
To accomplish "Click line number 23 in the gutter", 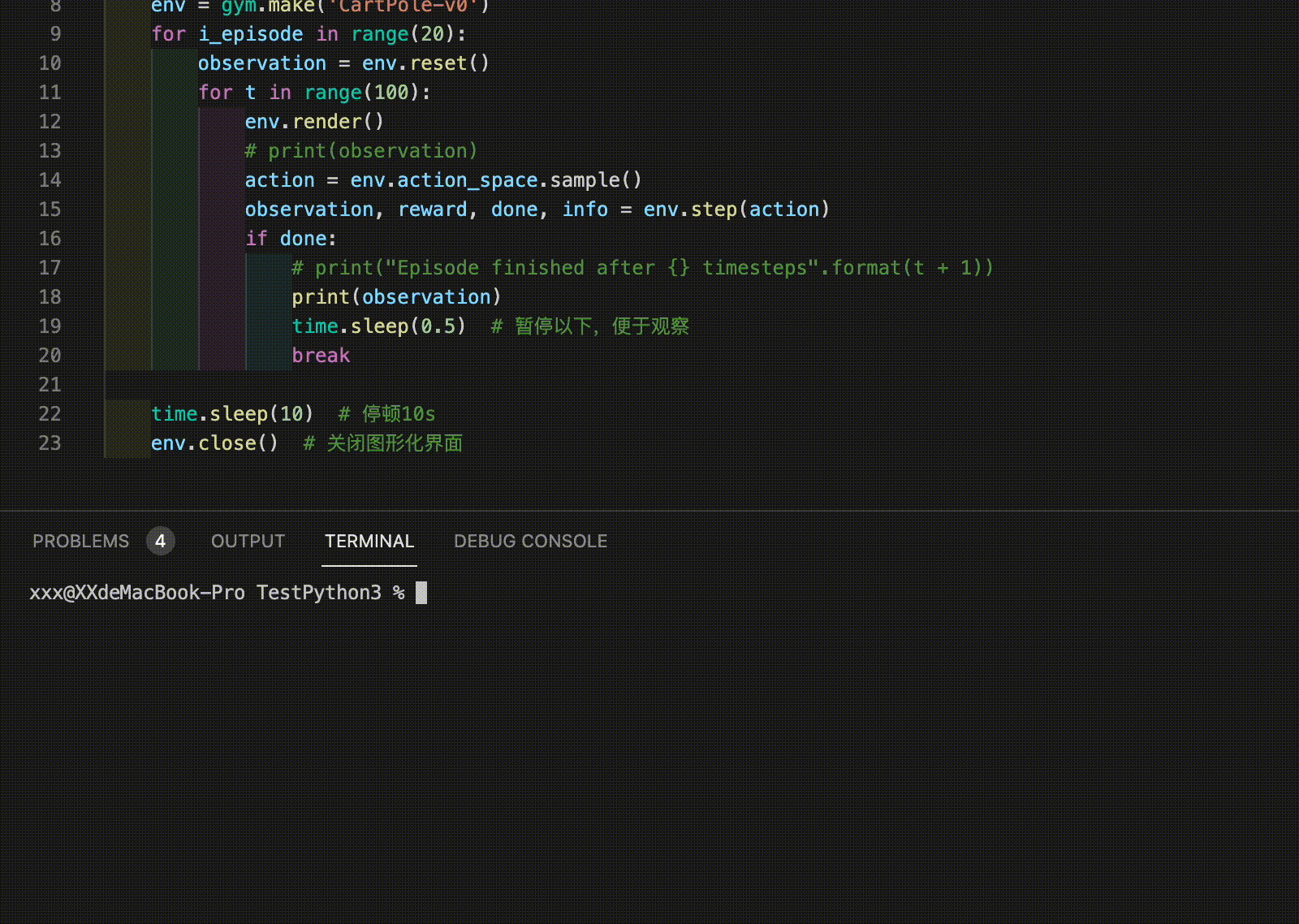I will coord(50,443).
